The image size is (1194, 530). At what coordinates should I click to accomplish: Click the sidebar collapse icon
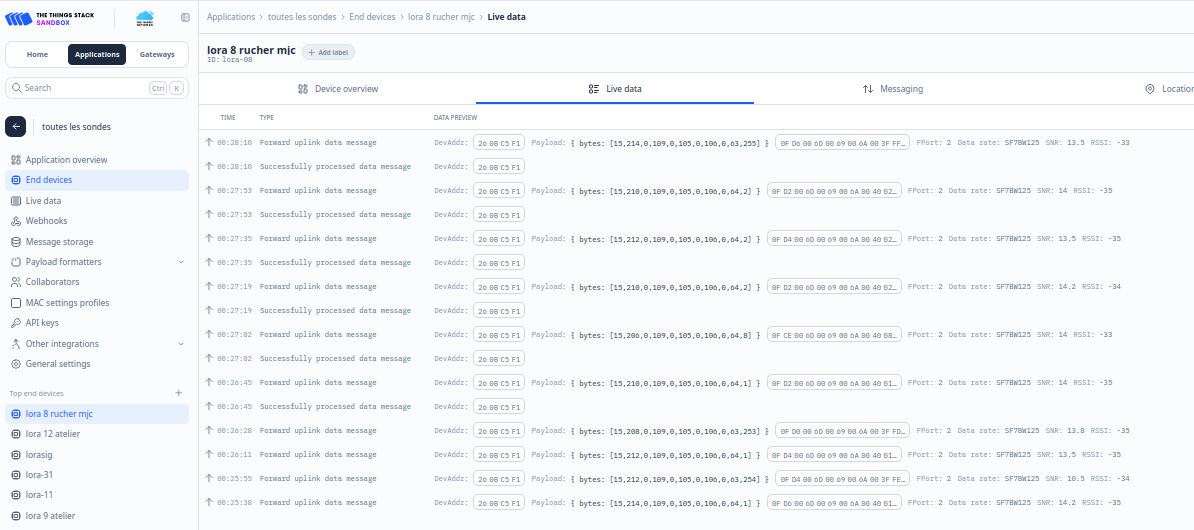click(185, 18)
